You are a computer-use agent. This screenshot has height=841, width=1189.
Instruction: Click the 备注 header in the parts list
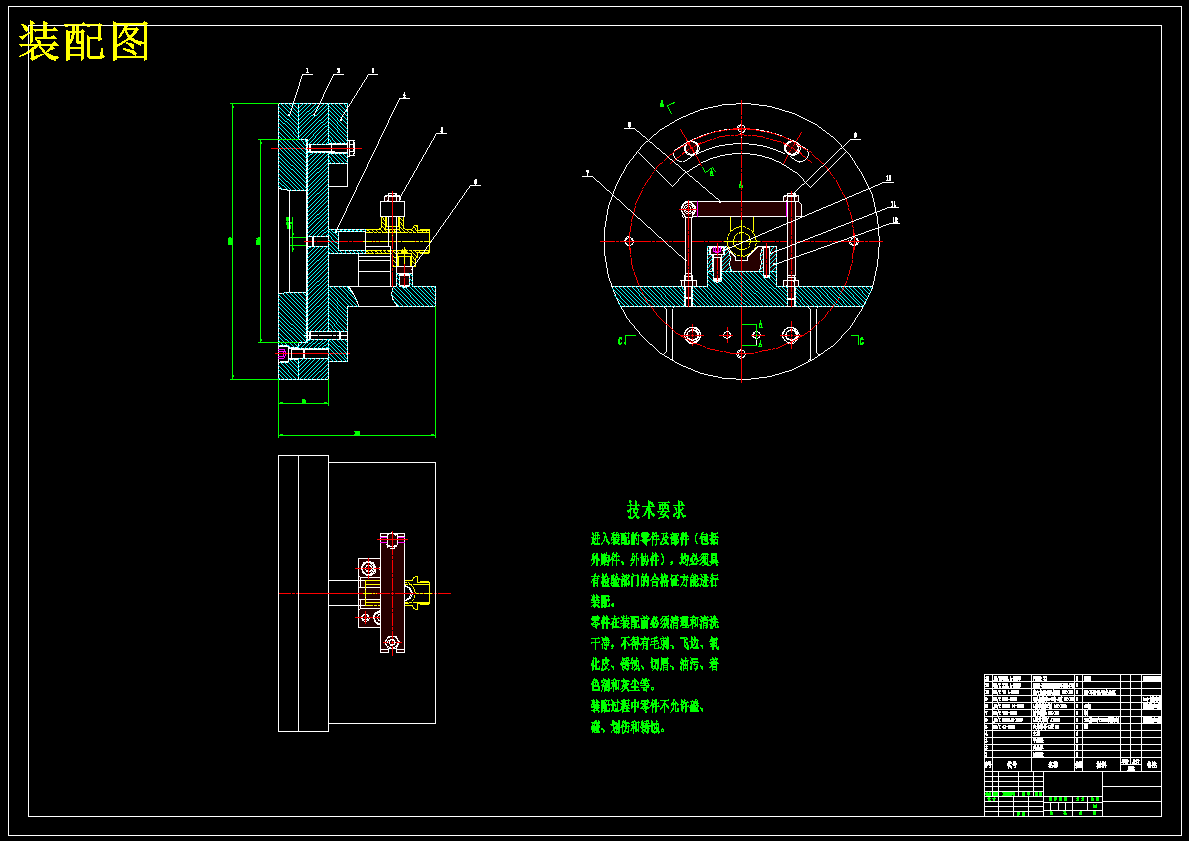pos(1152,765)
